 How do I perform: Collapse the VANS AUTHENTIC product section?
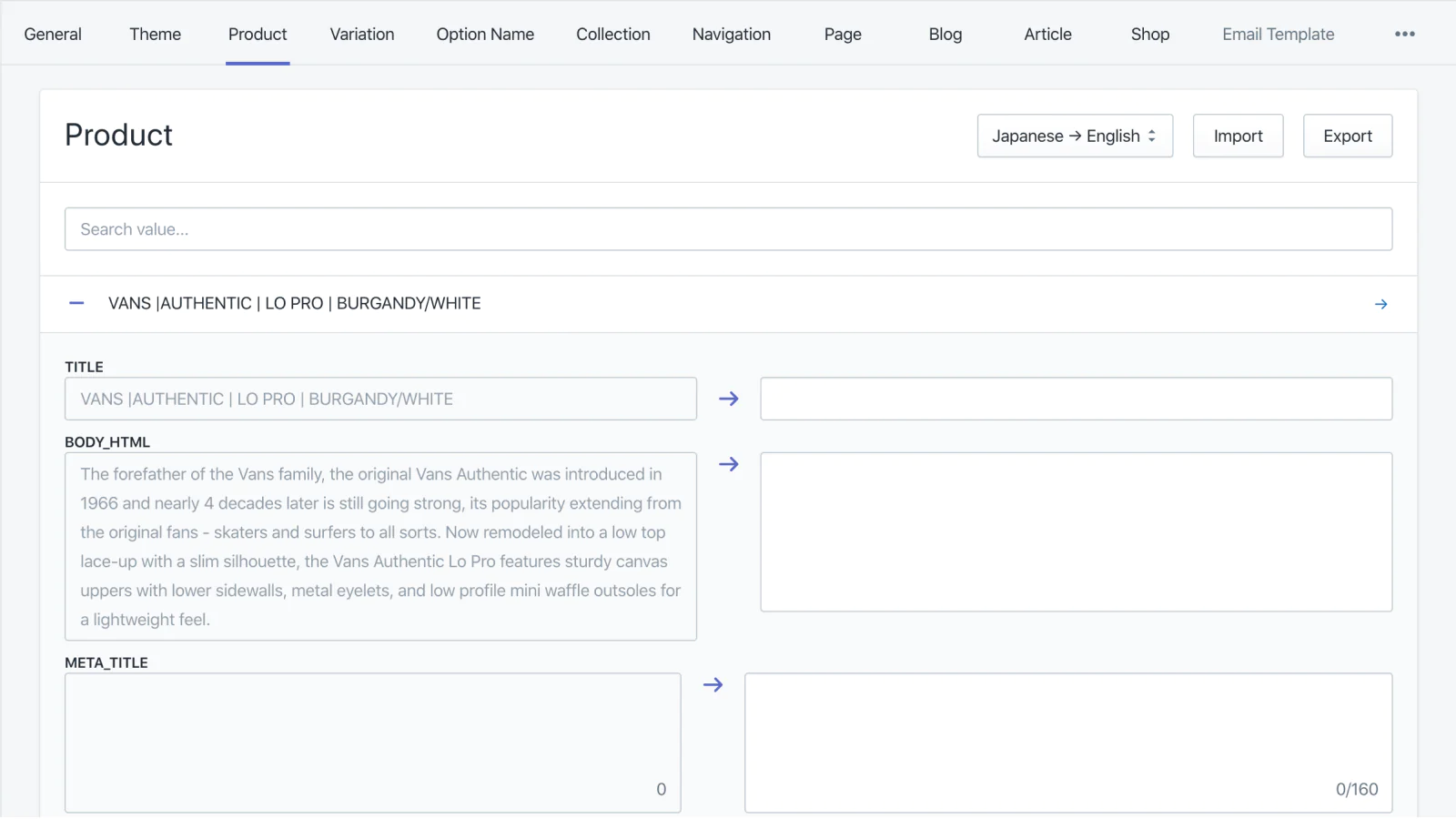[x=76, y=303]
